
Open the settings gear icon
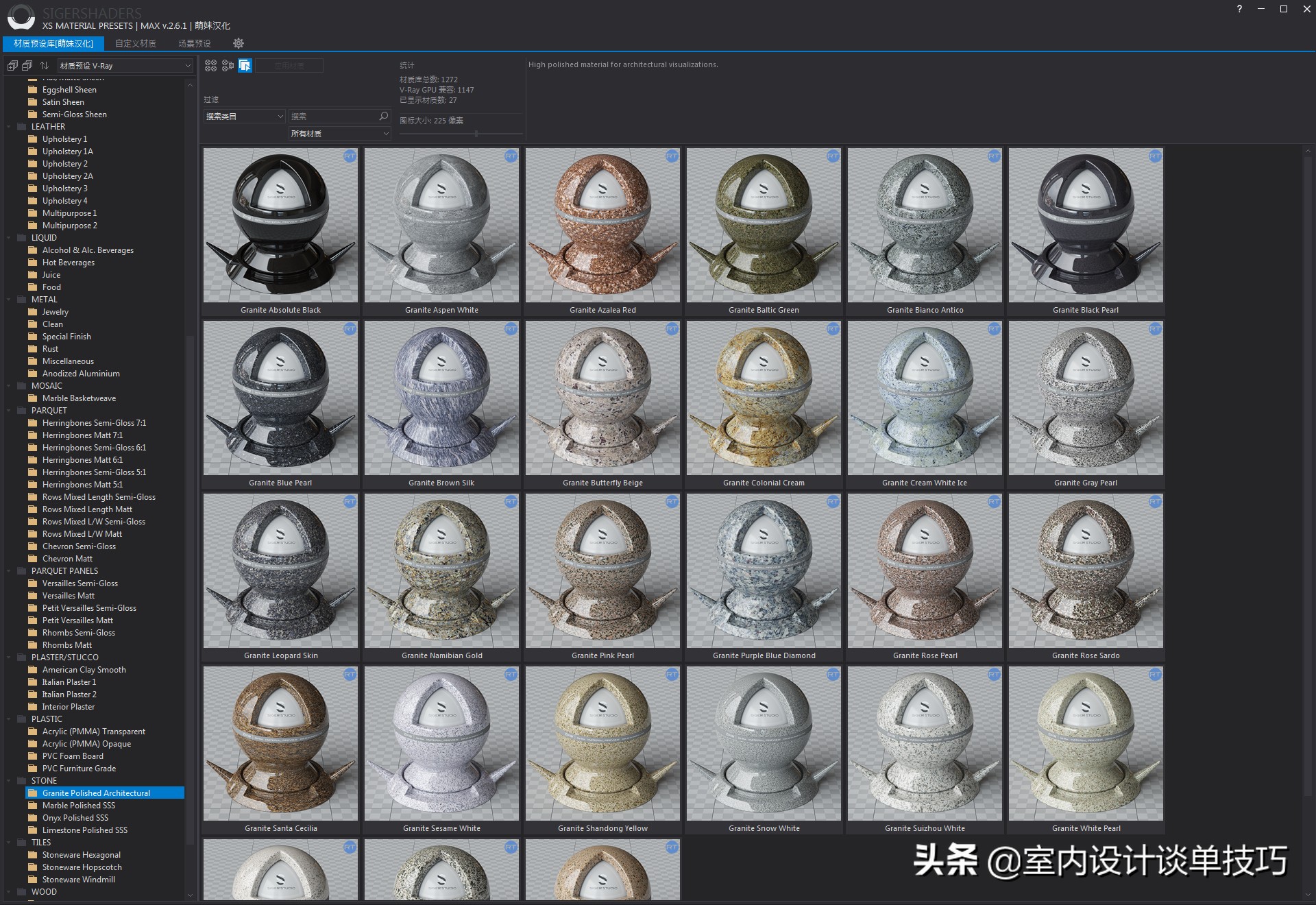tap(238, 43)
